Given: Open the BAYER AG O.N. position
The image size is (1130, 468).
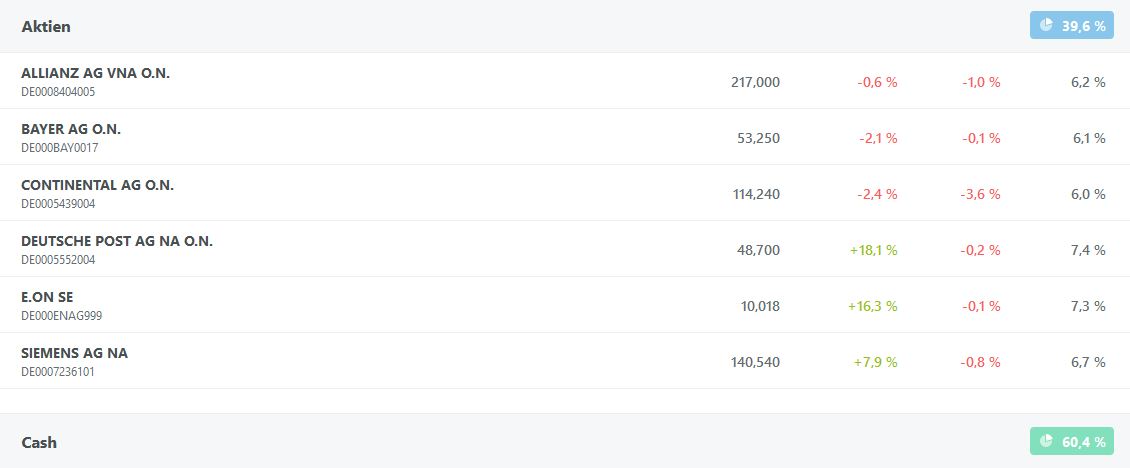Looking at the screenshot, I should (71, 129).
